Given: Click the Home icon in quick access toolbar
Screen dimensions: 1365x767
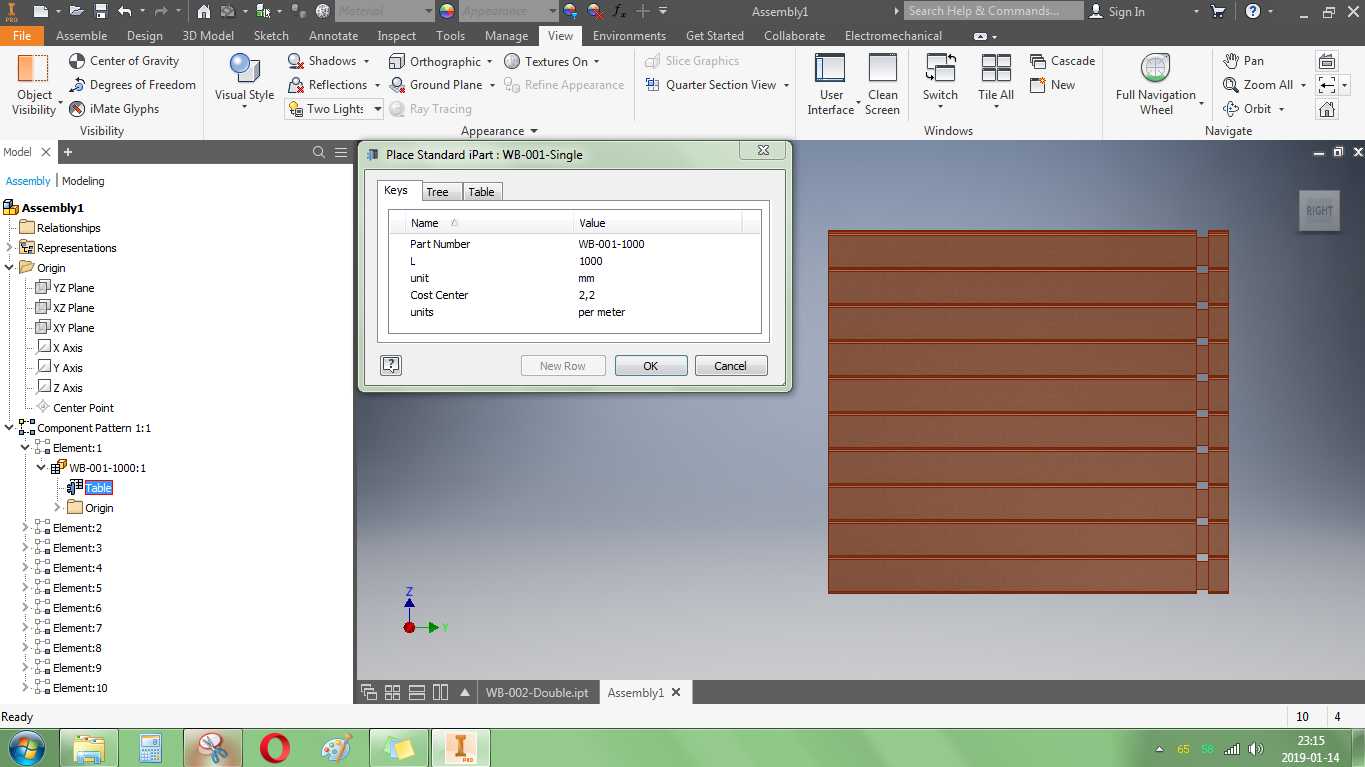Looking at the screenshot, I should pyautogui.click(x=203, y=12).
